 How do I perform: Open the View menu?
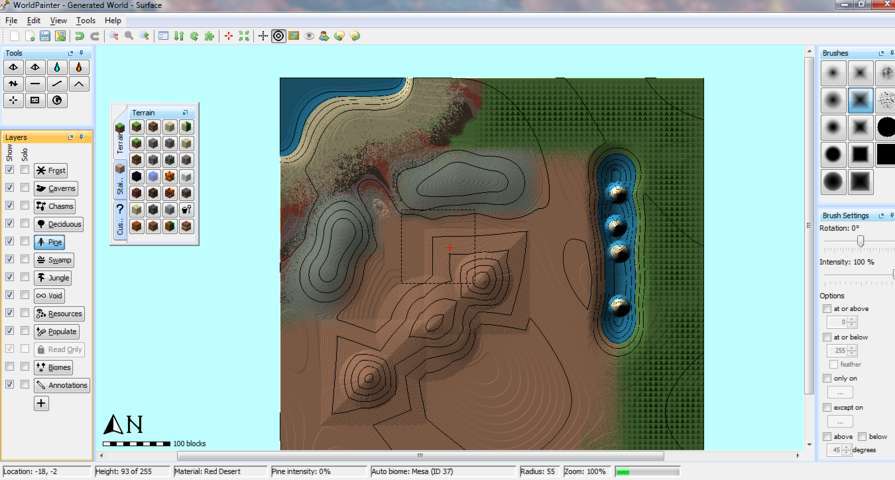point(58,20)
